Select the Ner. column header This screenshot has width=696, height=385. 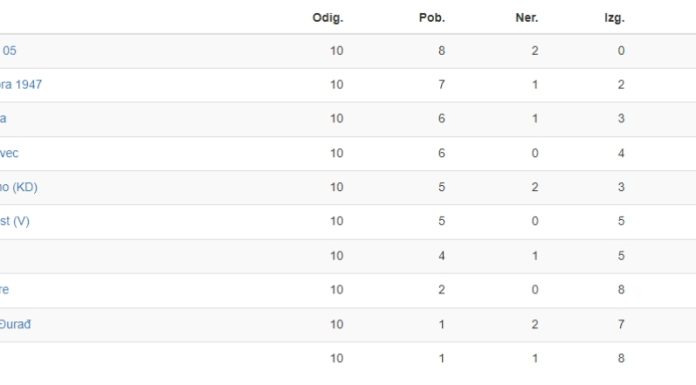(526, 18)
